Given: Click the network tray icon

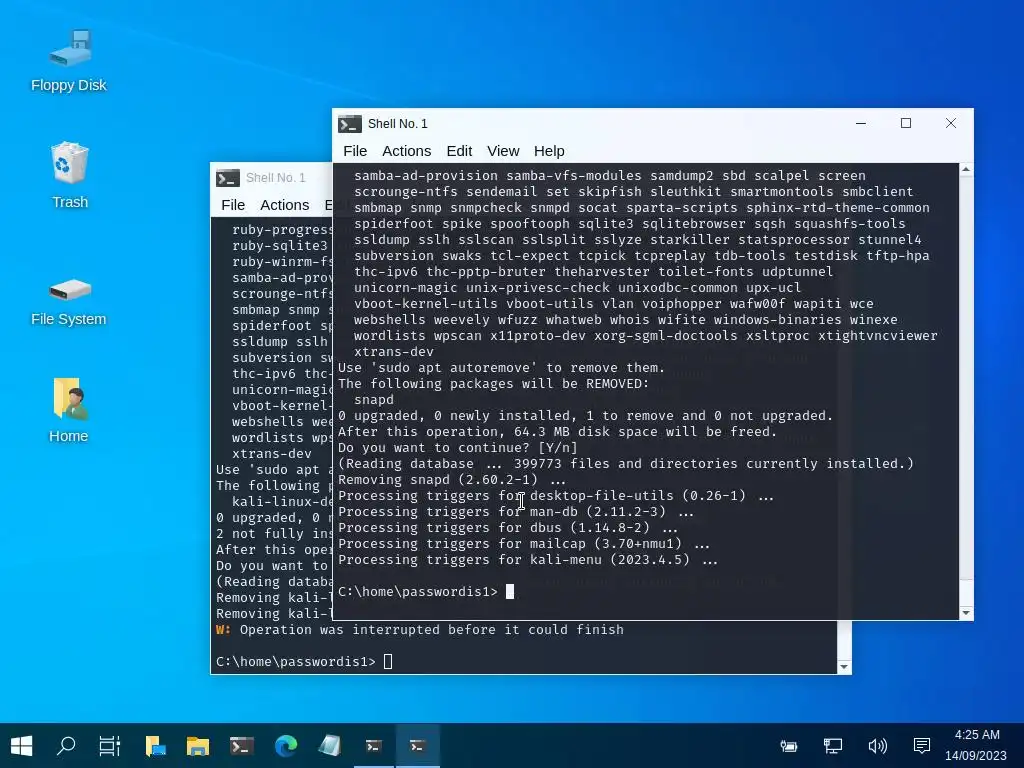Looking at the screenshot, I should coord(833,746).
